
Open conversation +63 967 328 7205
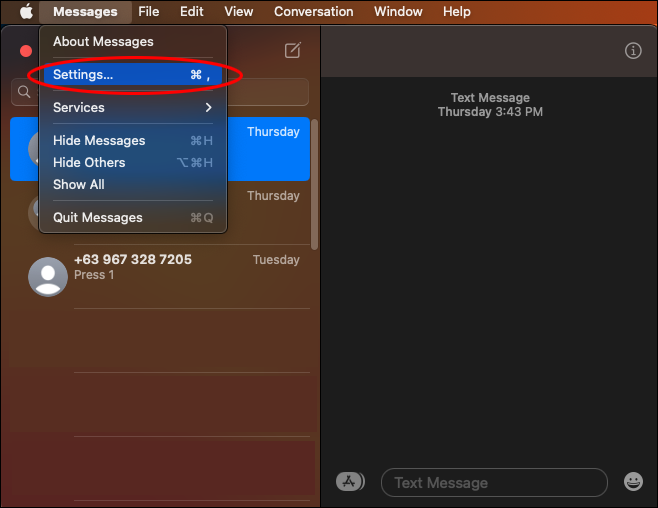160,277
